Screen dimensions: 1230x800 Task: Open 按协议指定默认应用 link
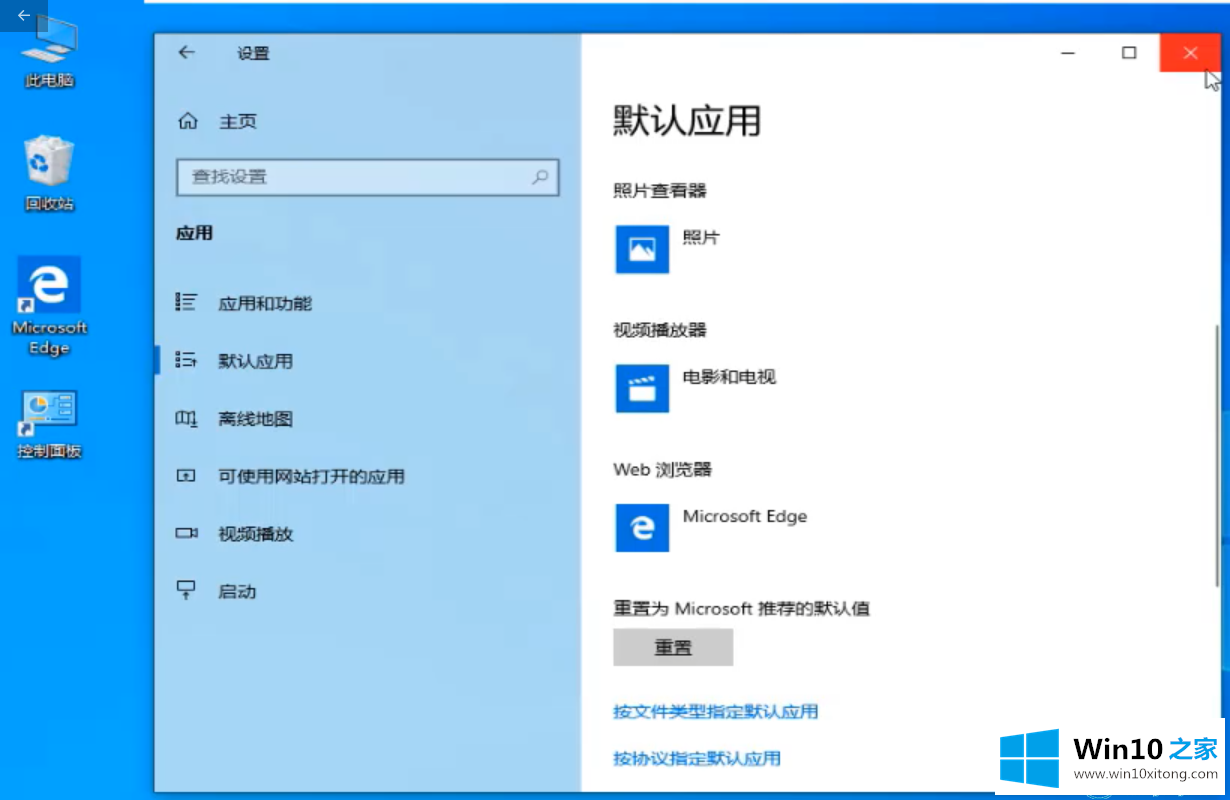tap(697, 759)
